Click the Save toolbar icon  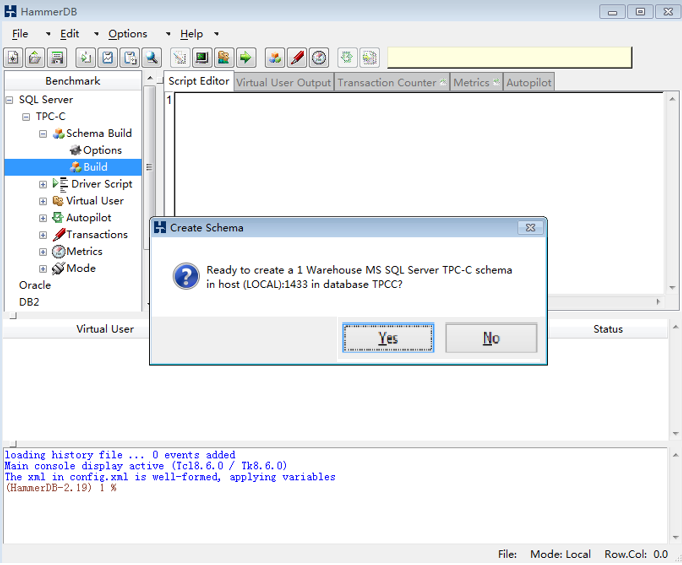[57, 57]
